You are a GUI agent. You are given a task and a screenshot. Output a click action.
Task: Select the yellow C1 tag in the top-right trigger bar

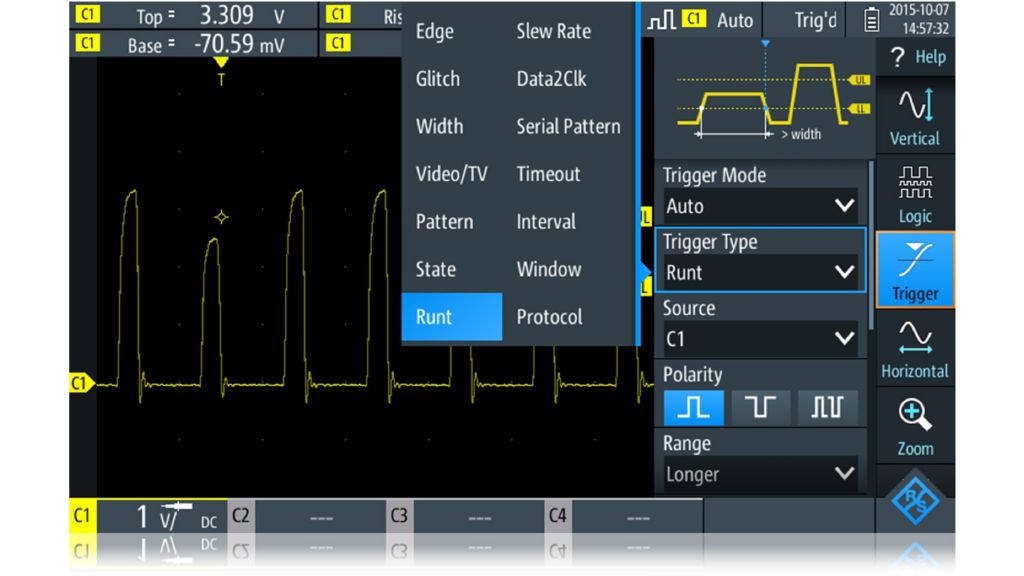pos(694,20)
